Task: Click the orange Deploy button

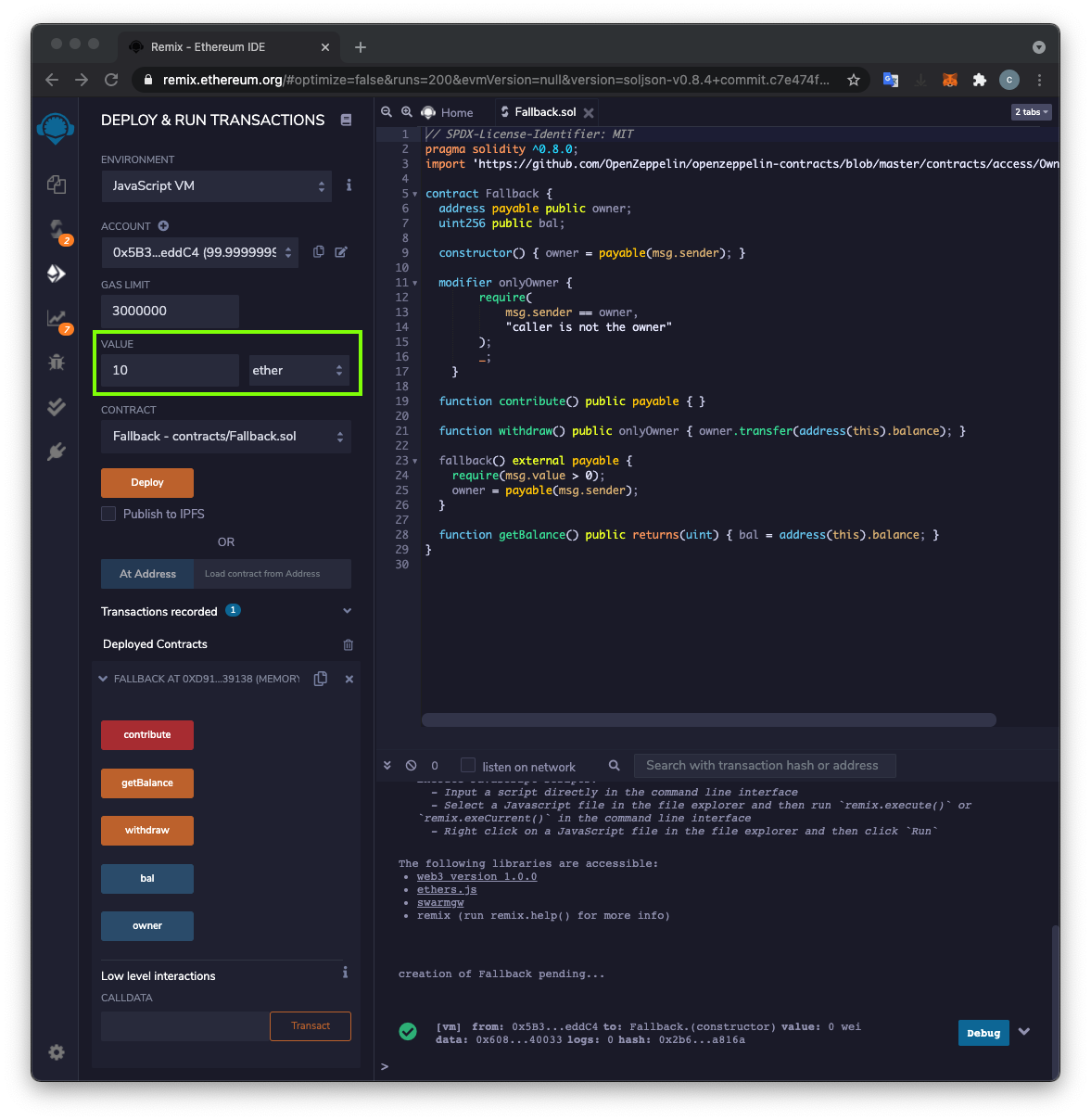Action: point(147,483)
